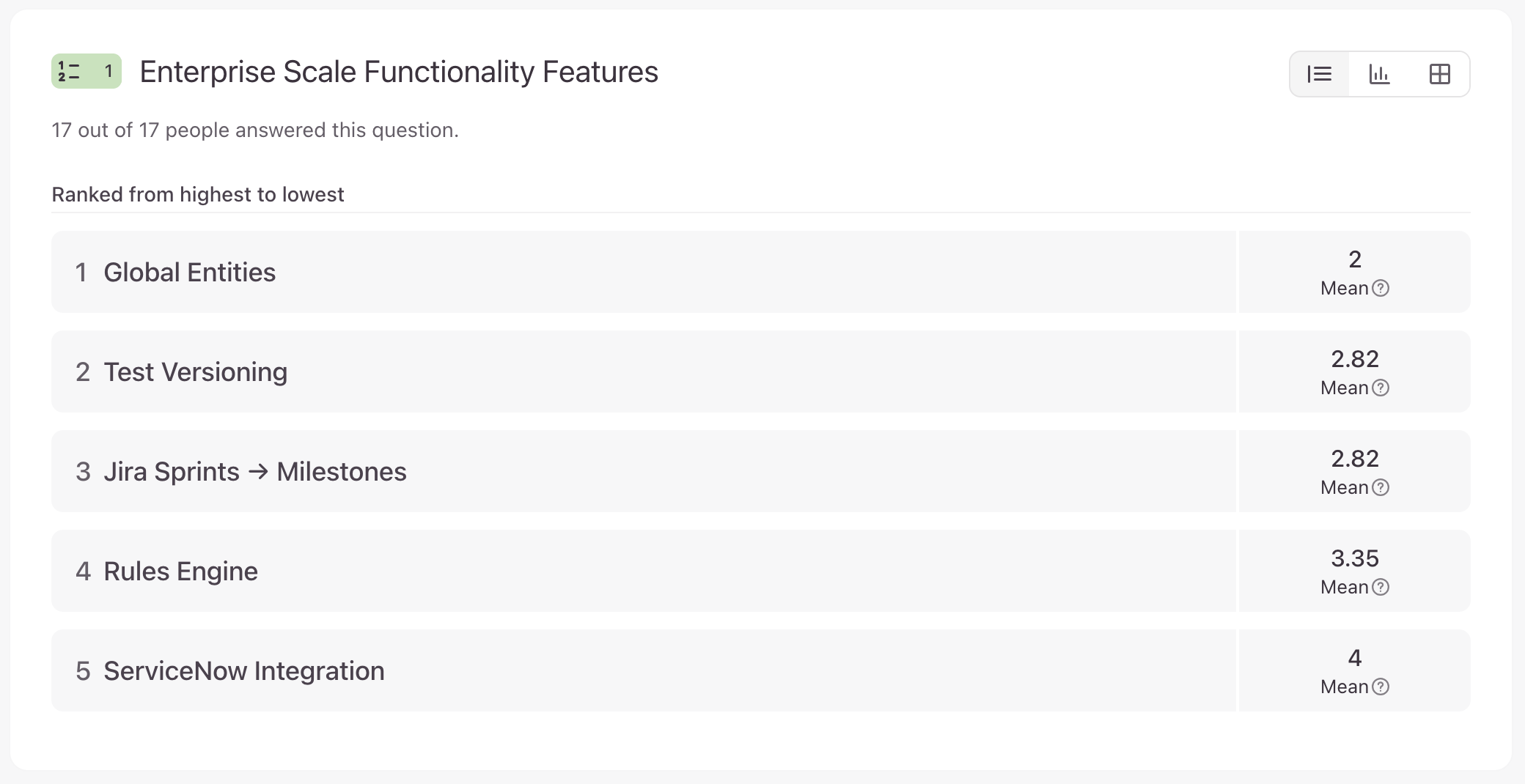Click the 3.35 mean value for Rules Engine
This screenshot has width=1525, height=784.
[x=1354, y=558]
